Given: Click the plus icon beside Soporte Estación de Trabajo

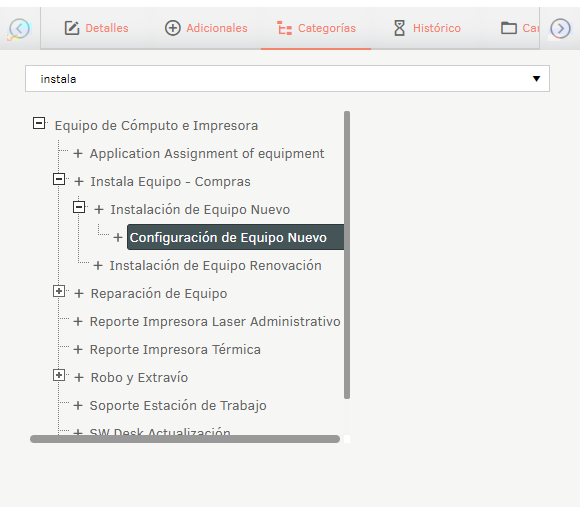Looking at the screenshot, I should [78, 406].
